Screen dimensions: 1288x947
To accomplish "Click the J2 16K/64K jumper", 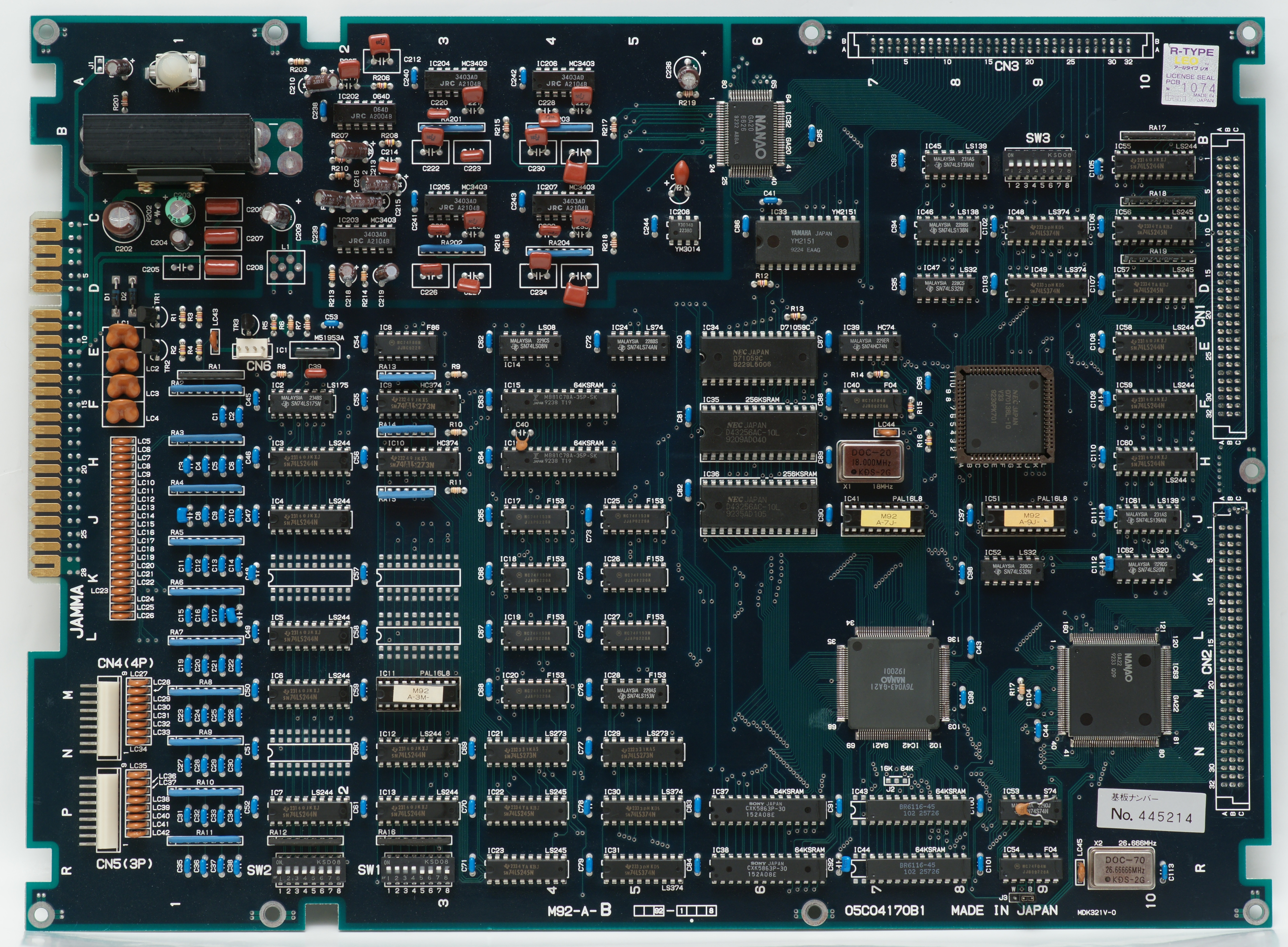I will tap(897, 781).
